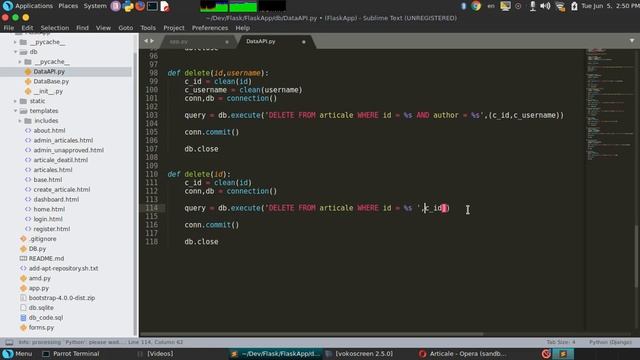Open the Preferences menu
640x360 pixels.
[x=210, y=28]
